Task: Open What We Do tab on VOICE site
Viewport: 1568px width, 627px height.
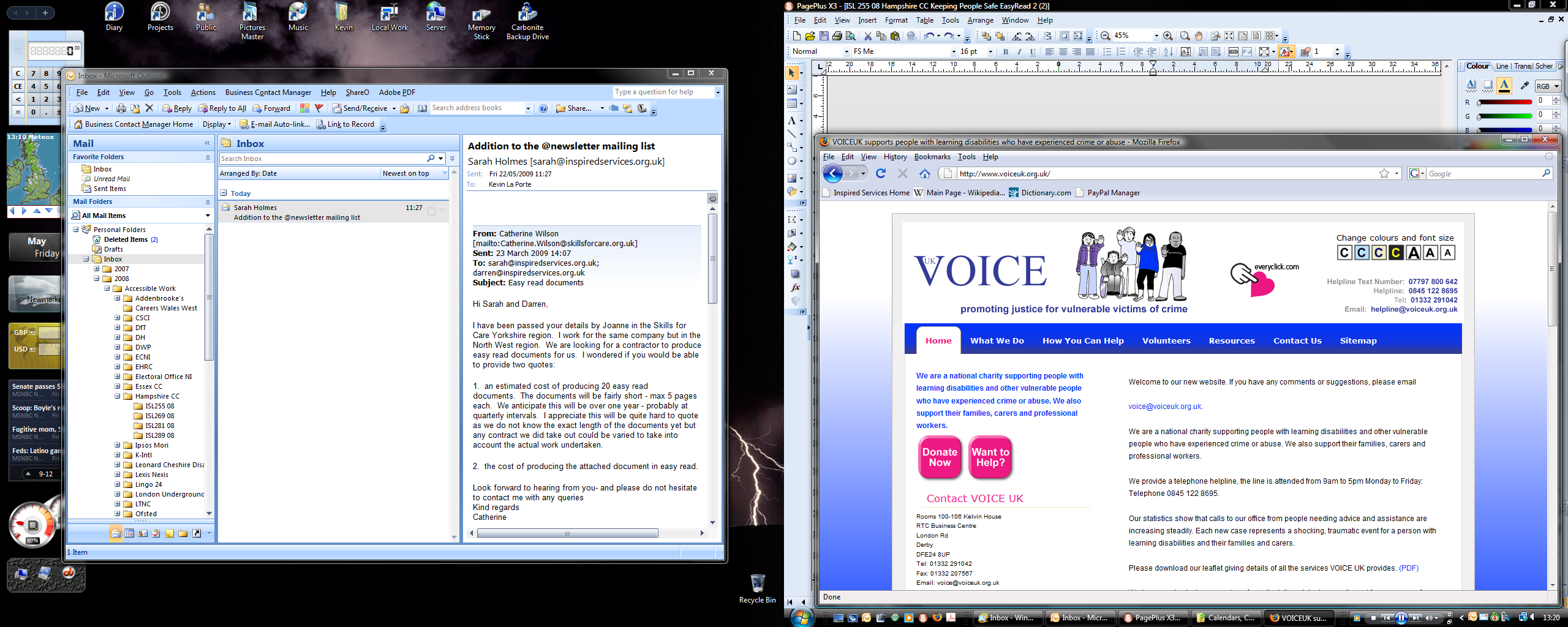Action: 997,340
